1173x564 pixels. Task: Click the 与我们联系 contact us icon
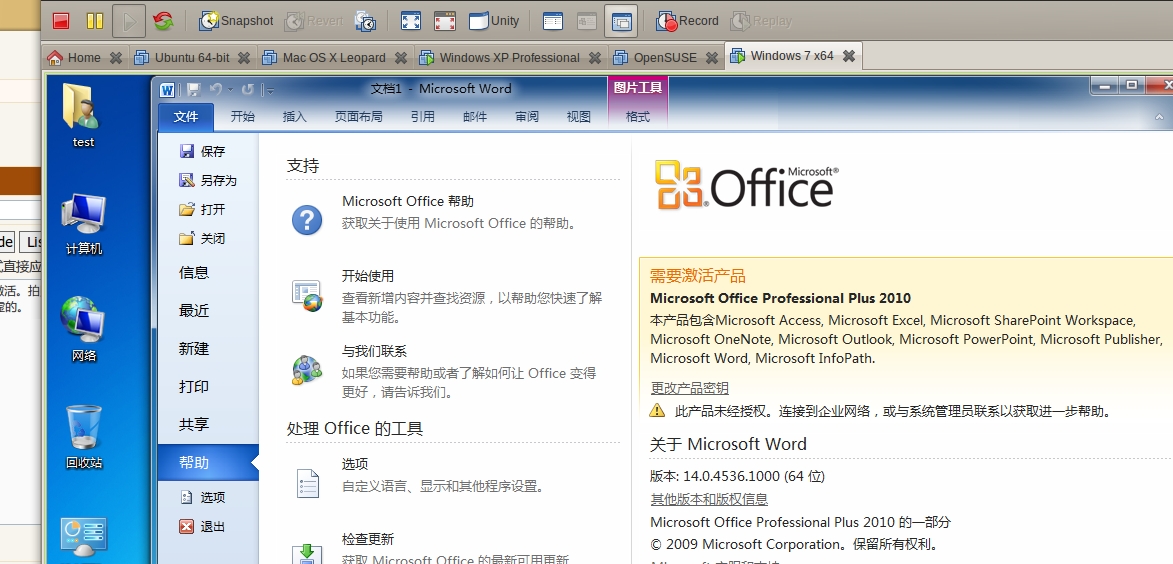pos(307,370)
